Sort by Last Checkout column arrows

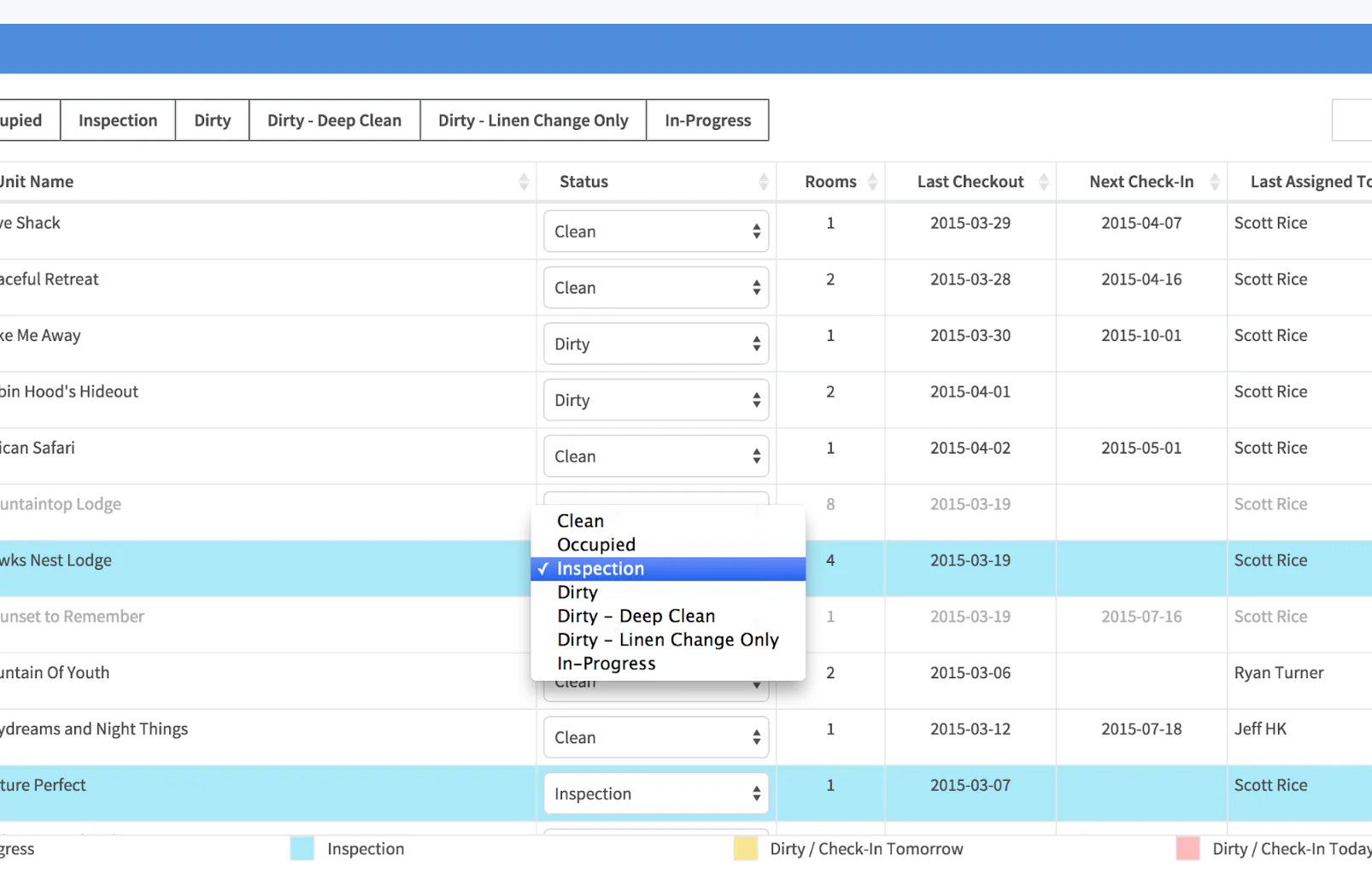pyautogui.click(x=1043, y=182)
